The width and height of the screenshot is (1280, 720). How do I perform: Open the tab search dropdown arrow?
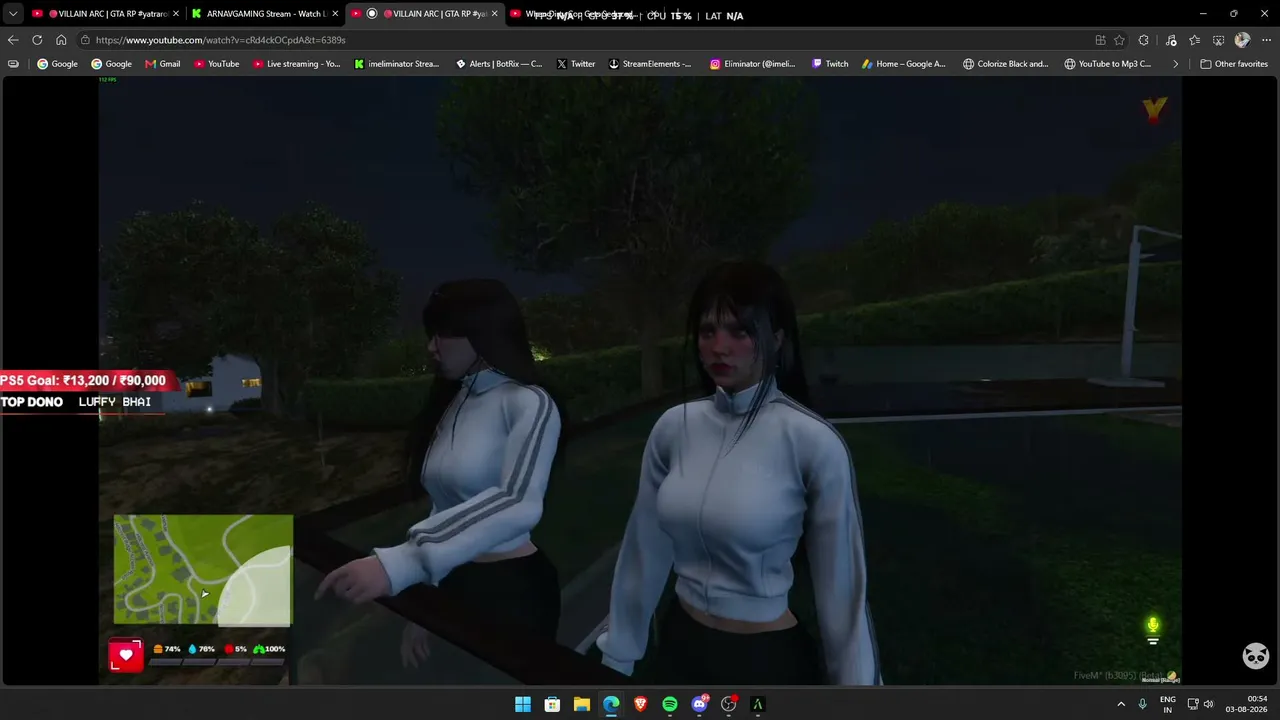pos(13,14)
